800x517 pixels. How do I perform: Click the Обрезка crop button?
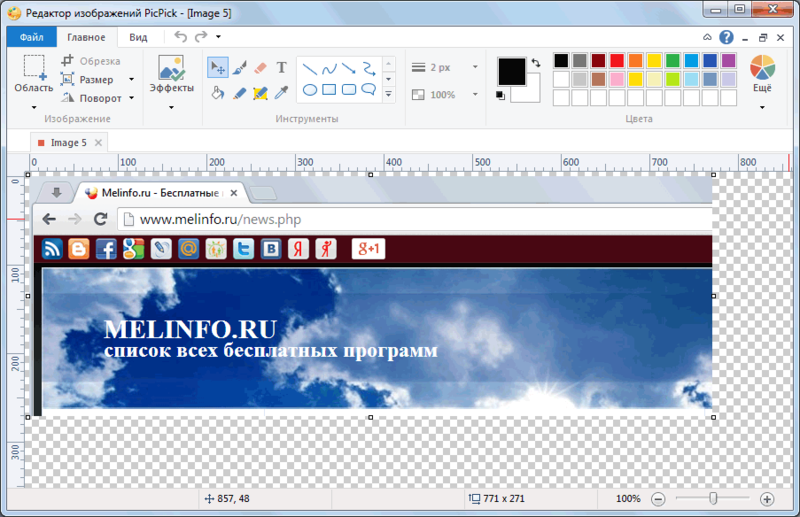(x=91, y=61)
